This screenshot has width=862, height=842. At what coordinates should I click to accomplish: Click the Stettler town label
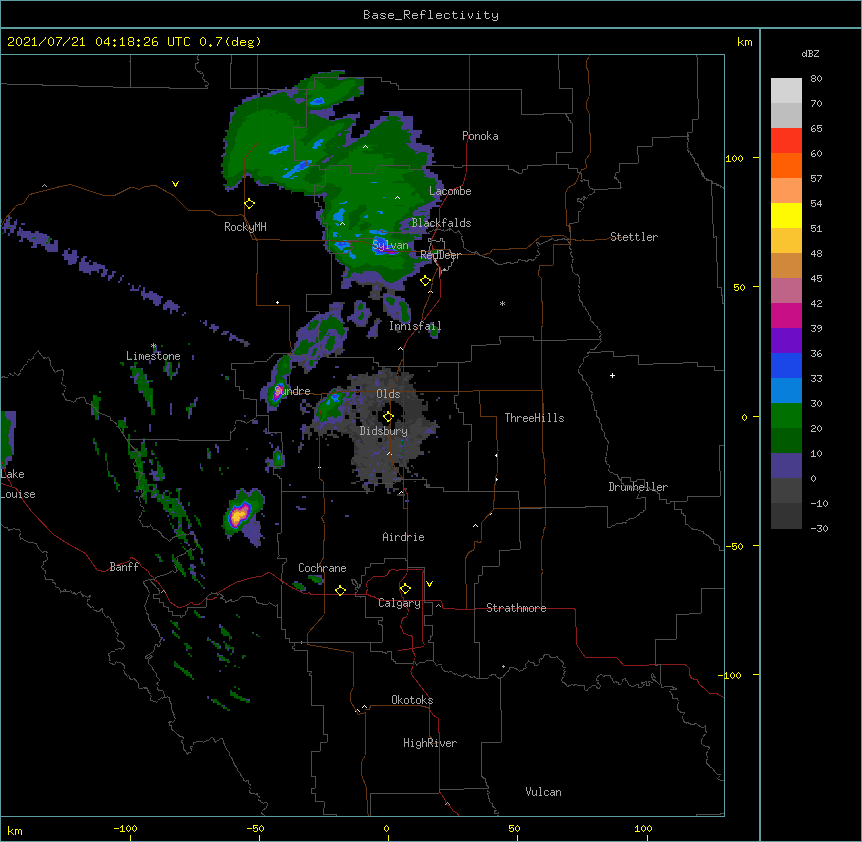pyautogui.click(x=634, y=237)
